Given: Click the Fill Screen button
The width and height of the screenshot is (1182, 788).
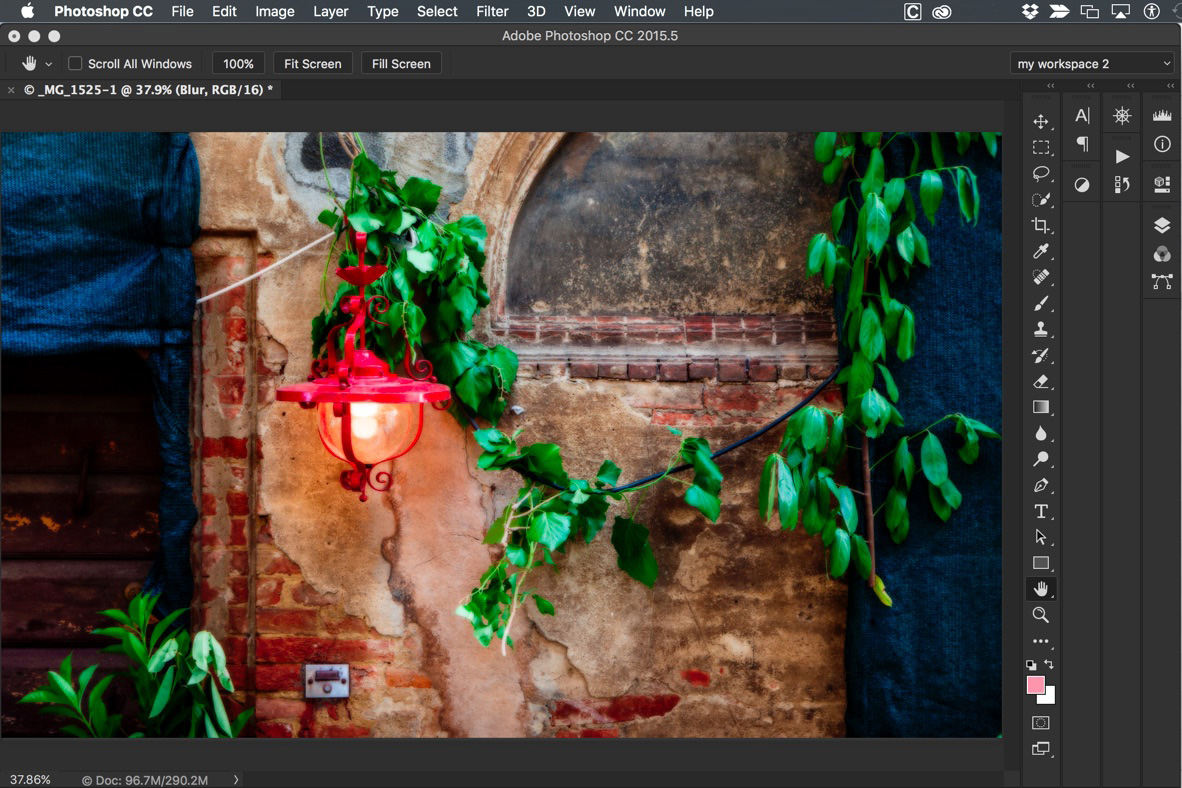Looking at the screenshot, I should [x=401, y=64].
